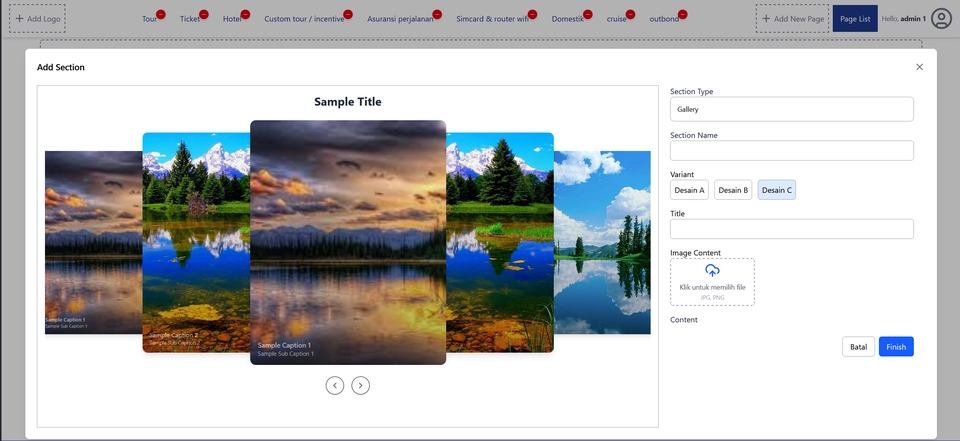Viewport: 960px width, 441px height.
Task: Select the Desain A variant
Action: [x=689, y=190]
